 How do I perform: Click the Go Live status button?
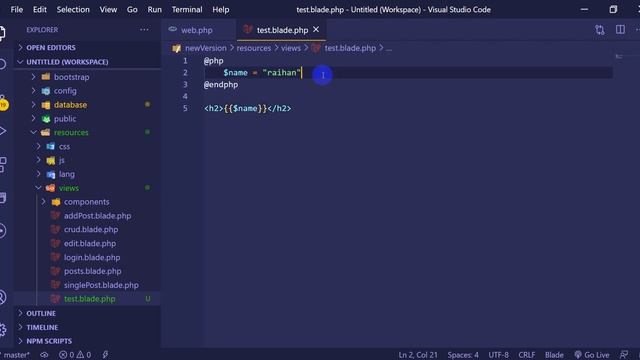[591, 355]
